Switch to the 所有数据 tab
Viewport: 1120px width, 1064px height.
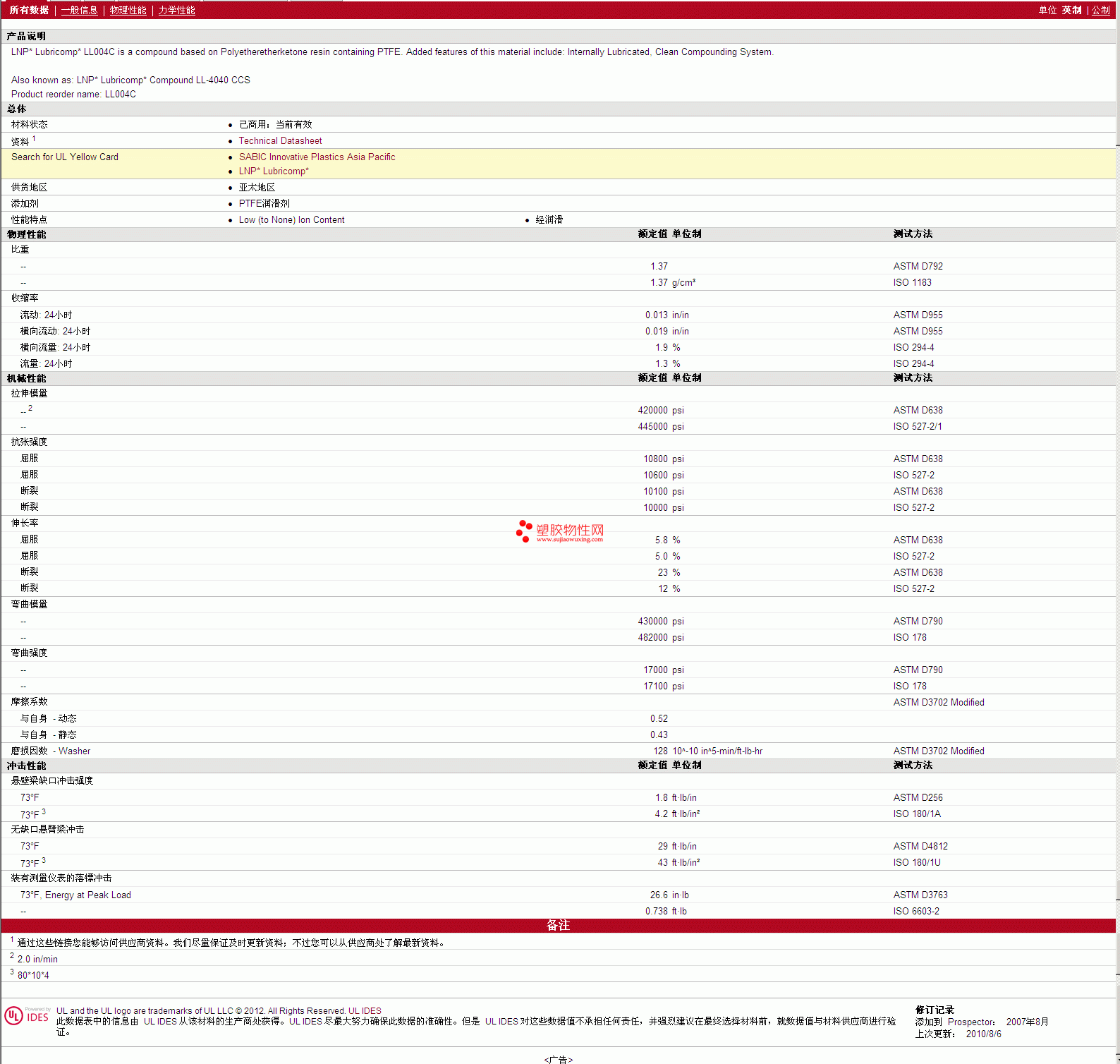(x=29, y=10)
